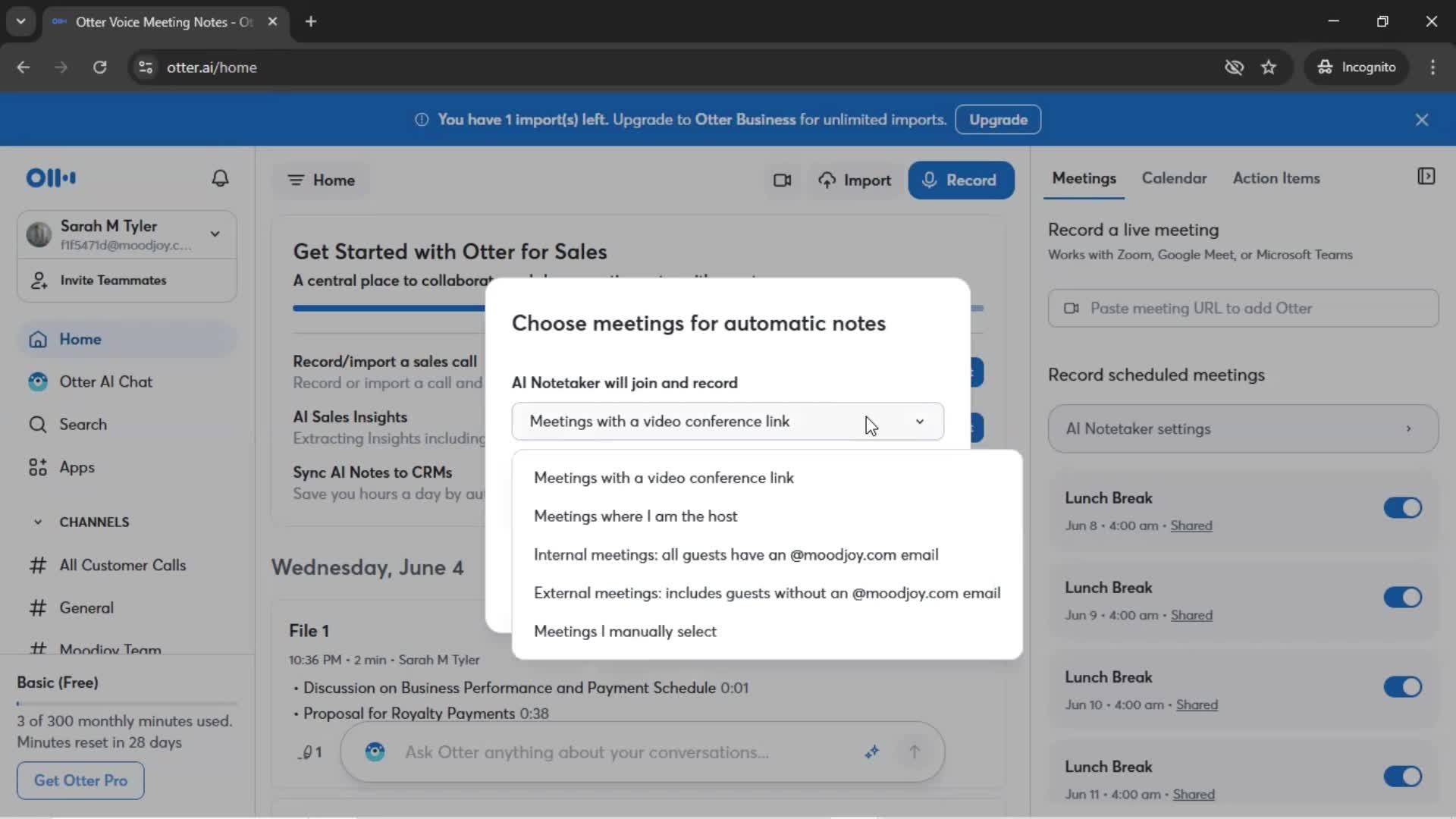This screenshot has height=819, width=1456.
Task: Collapse the right side panel icon
Action: [x=1426, y=177]
